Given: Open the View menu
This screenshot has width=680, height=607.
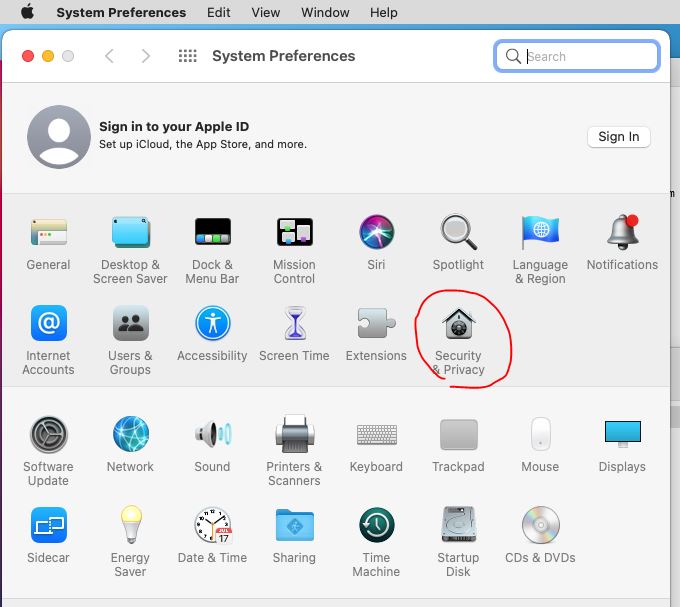Looking at the screenshot, I should [265, 13].
